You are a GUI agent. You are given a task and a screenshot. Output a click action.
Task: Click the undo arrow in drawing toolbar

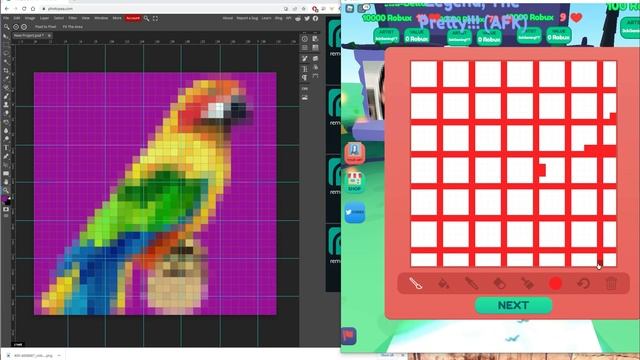tap(583, 283)
